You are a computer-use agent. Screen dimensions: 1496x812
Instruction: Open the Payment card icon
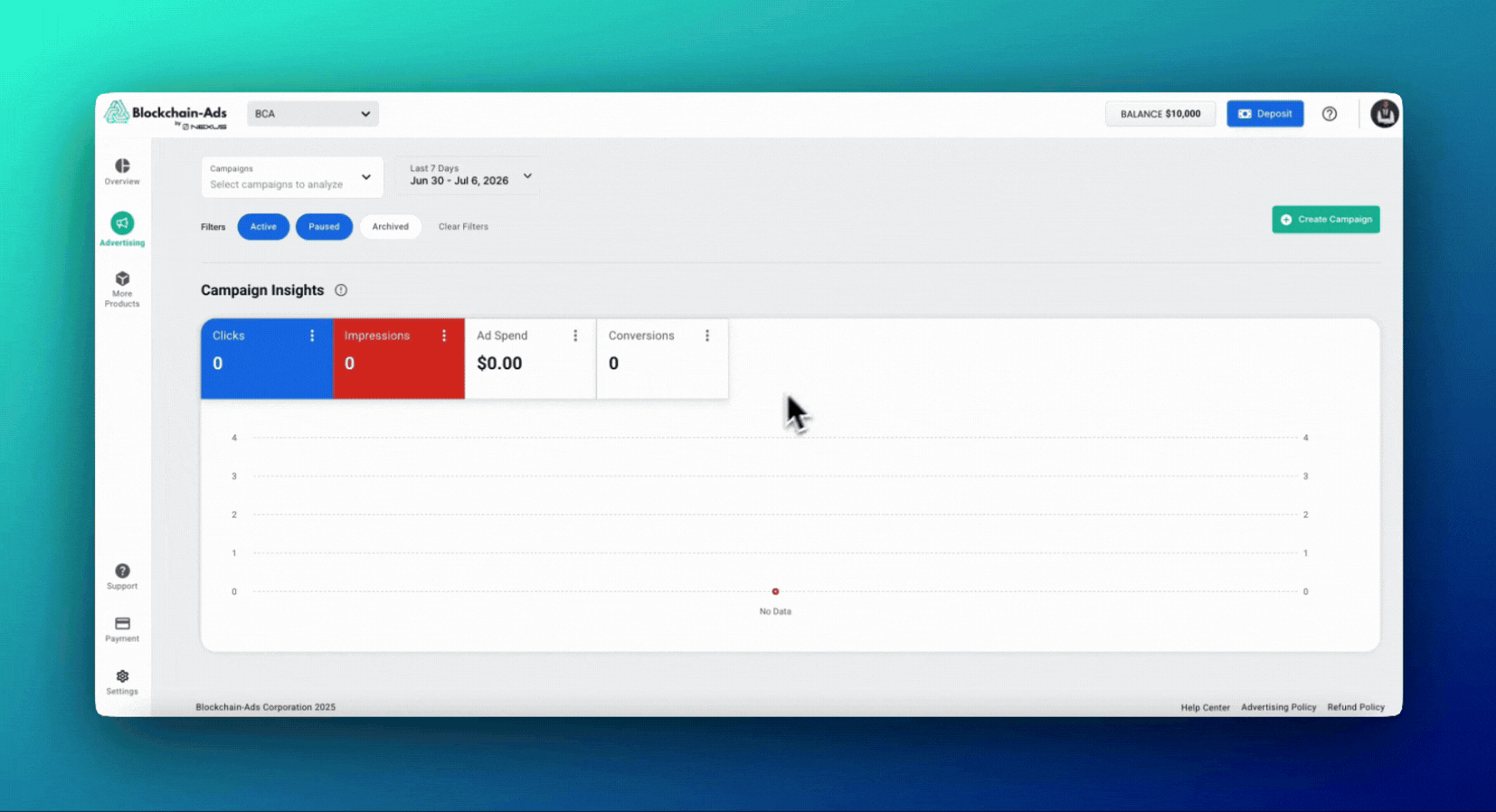coord(122,624)
